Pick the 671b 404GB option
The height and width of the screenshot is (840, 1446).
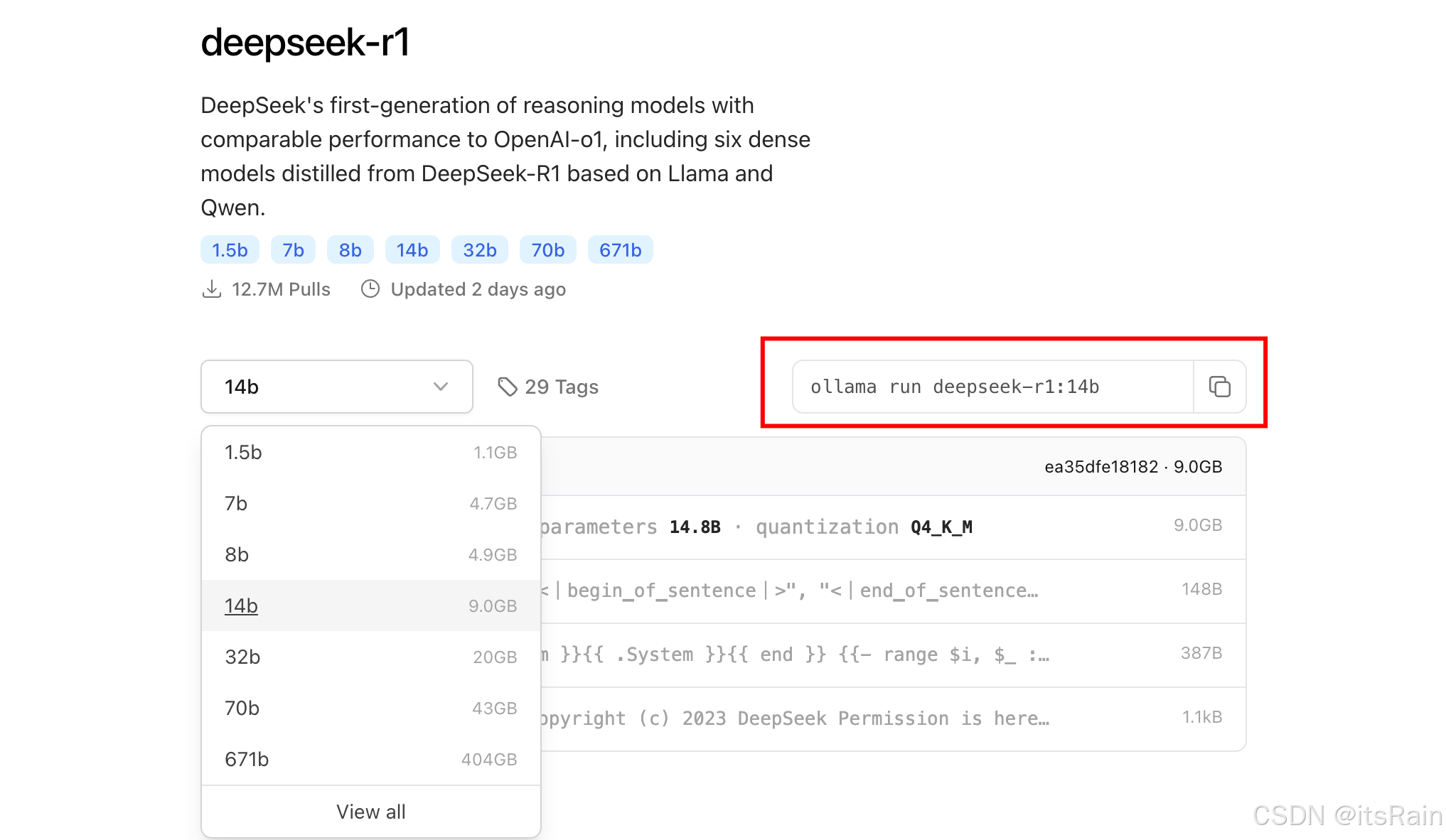[371, 760]
